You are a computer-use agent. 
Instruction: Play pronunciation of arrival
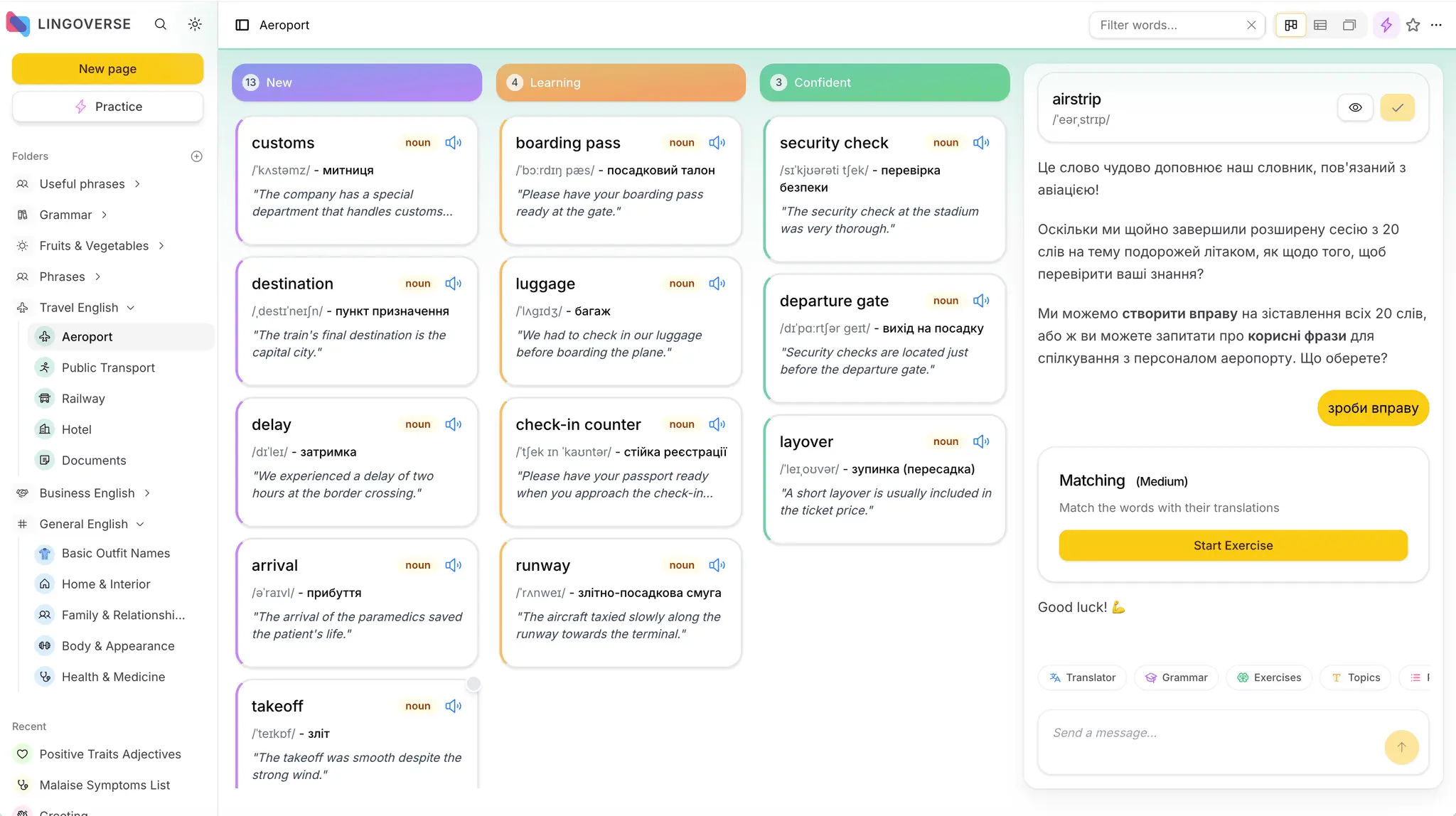(453, 565)
